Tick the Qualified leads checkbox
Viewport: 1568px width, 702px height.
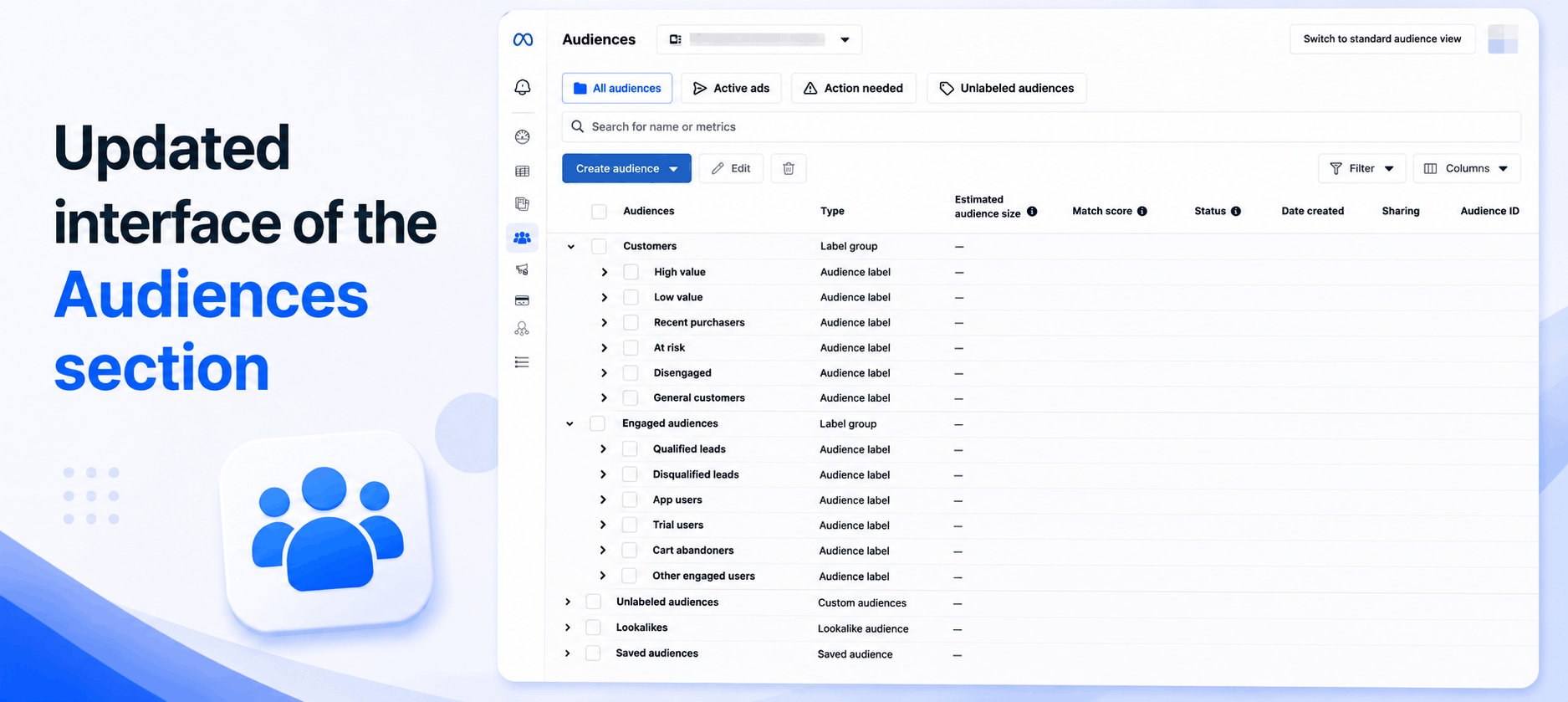(x=631, y=449)
